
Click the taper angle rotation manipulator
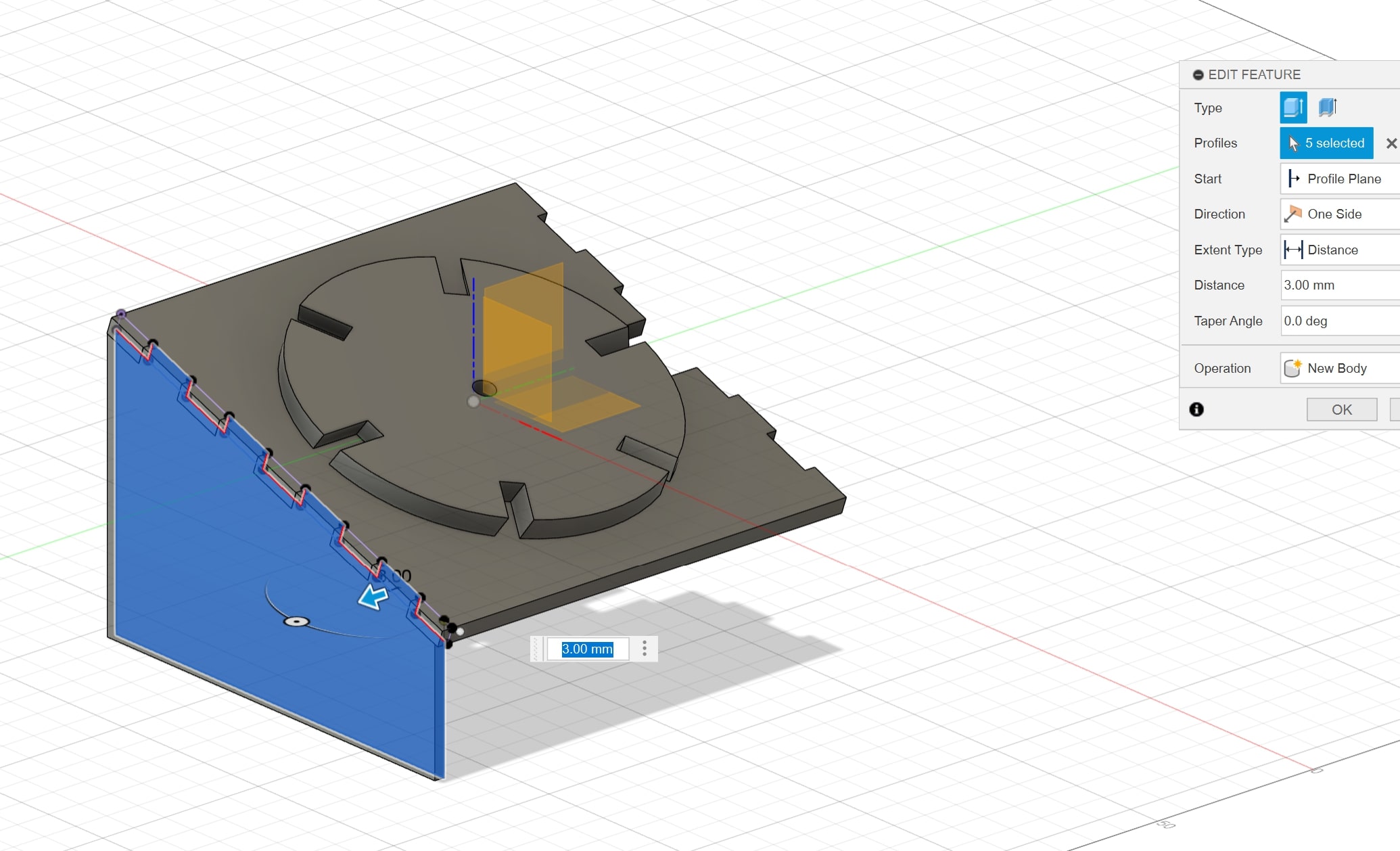296,622
